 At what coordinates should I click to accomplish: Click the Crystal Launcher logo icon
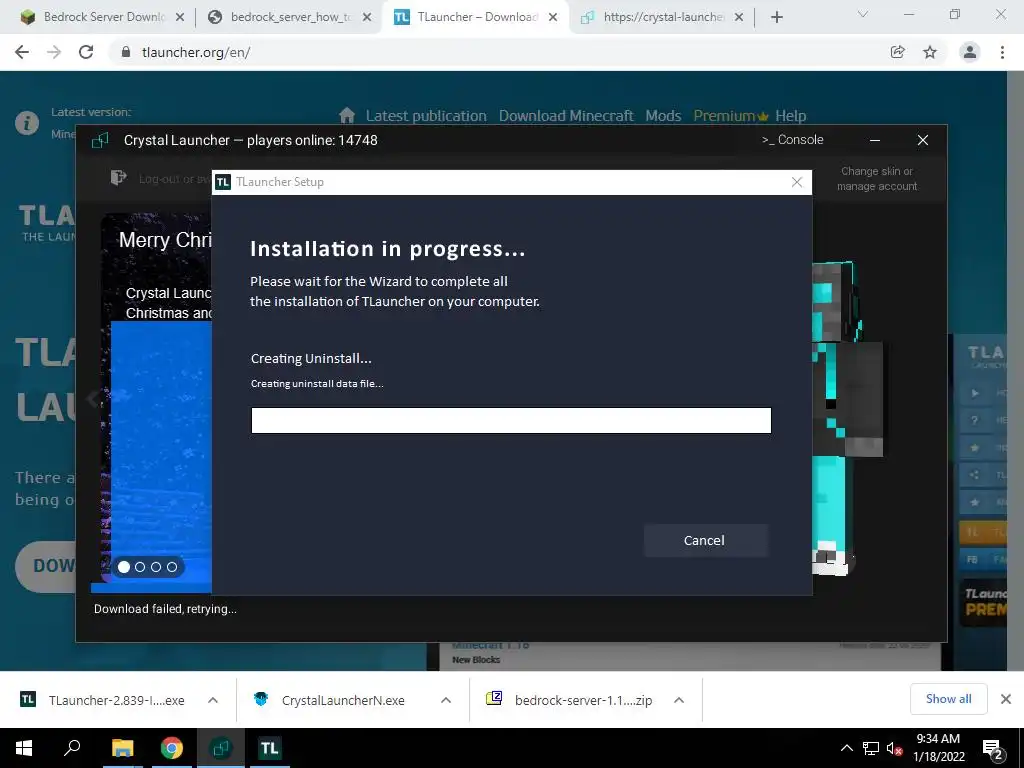100,140
